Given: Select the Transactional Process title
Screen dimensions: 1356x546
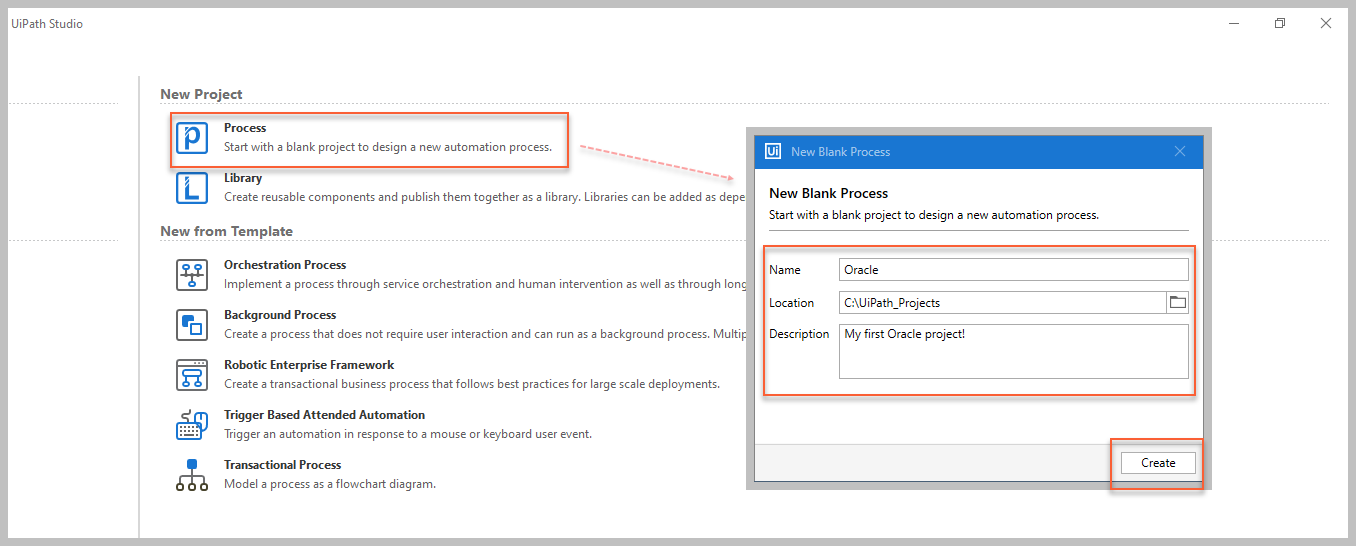Looking at the screenshot, I should (282, 465).
